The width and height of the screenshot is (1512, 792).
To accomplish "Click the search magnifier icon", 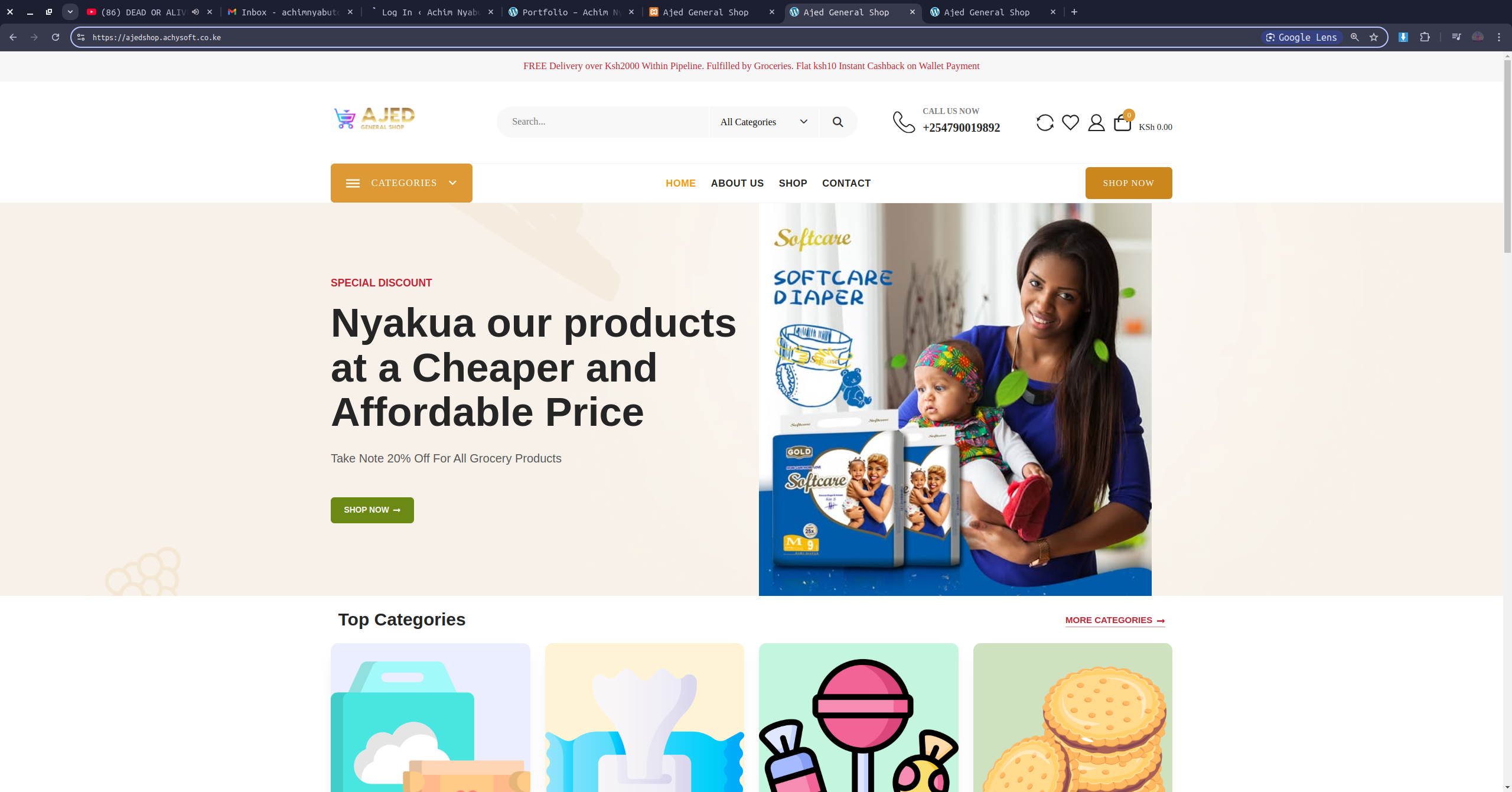I will (x=838, y=122).
